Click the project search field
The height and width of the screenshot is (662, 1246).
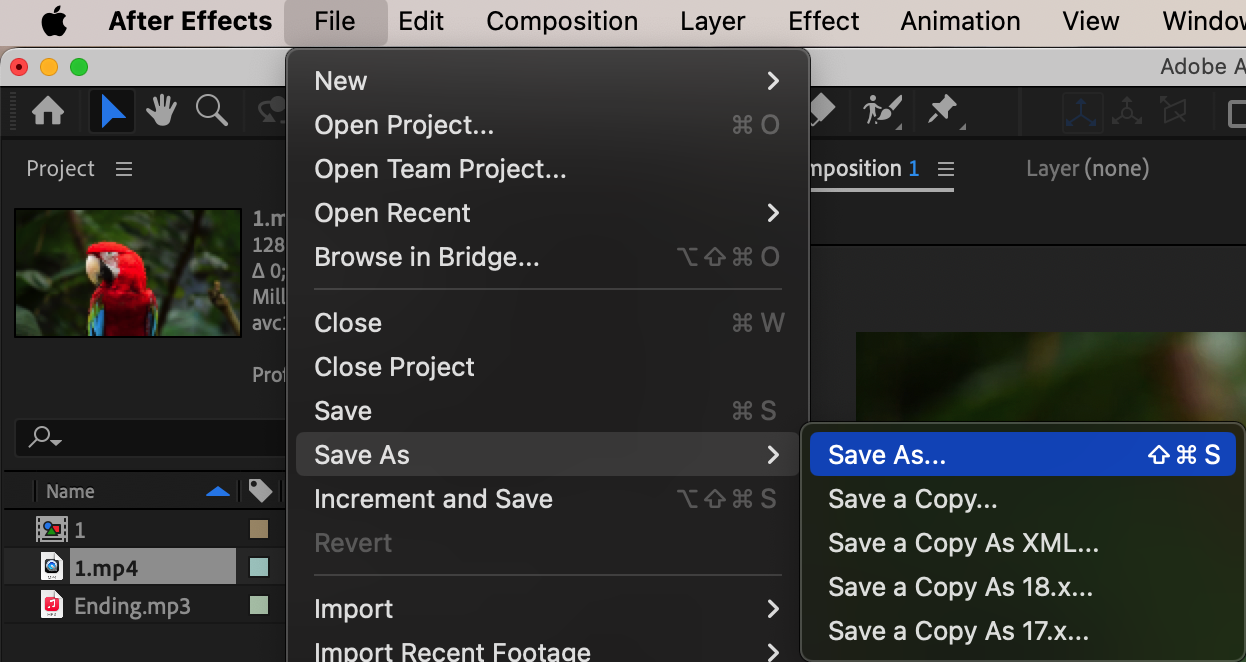150,437
